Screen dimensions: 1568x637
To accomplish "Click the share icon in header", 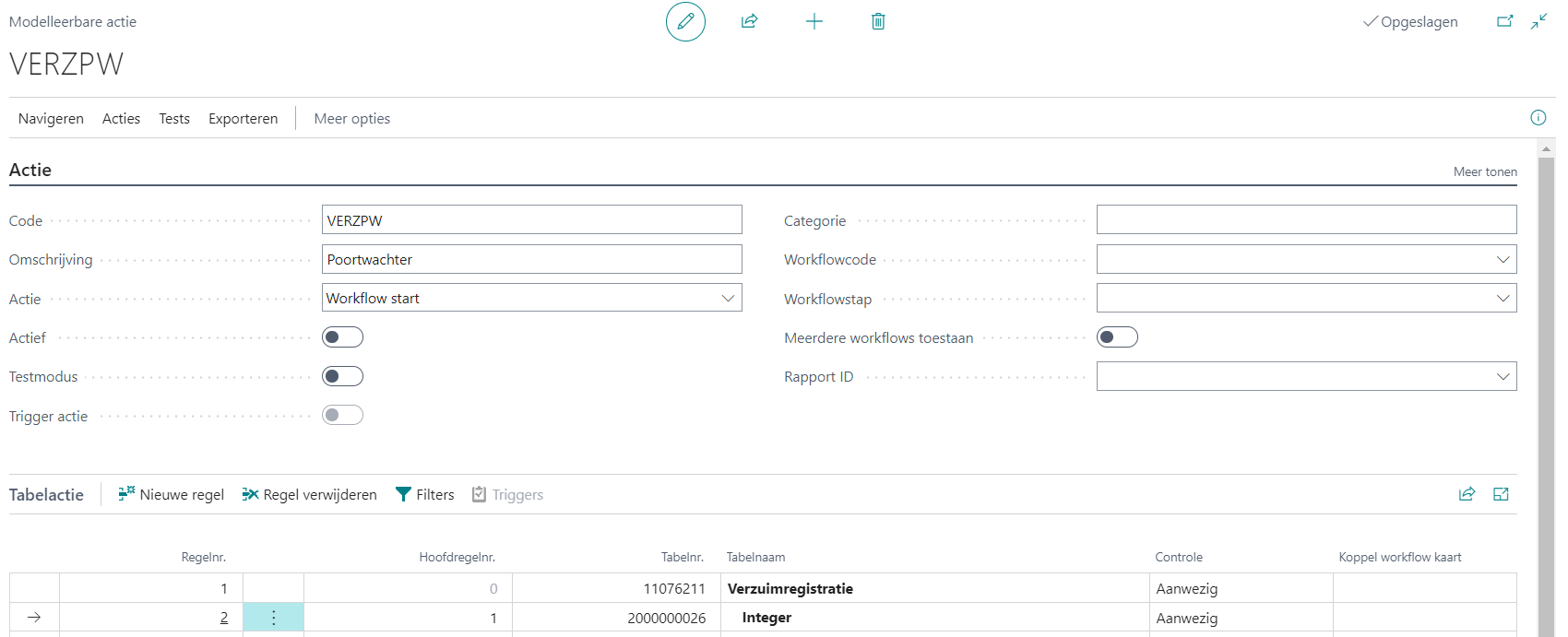I will [749, 21].
